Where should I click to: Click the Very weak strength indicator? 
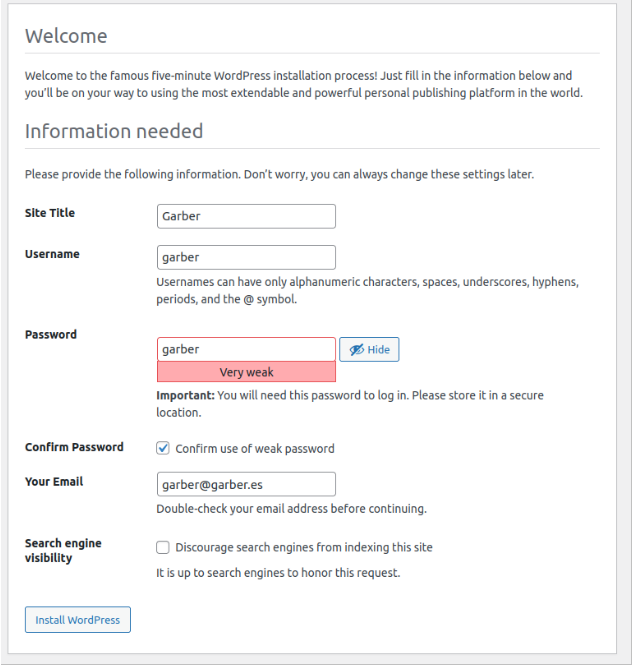pyautogui.click(x=246, y=372)
